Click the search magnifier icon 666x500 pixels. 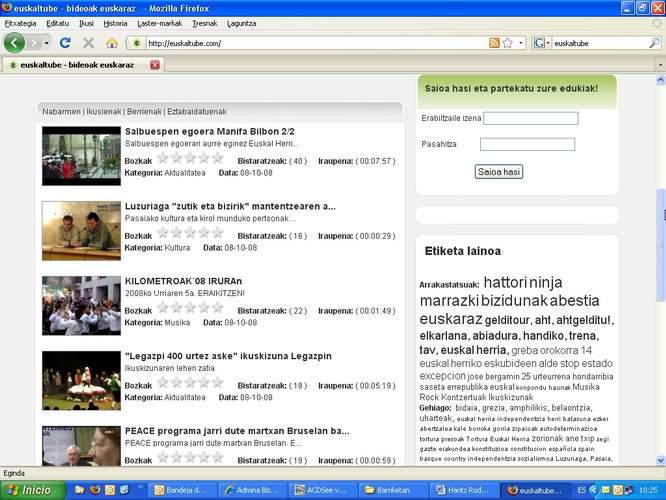pos(655,43)
